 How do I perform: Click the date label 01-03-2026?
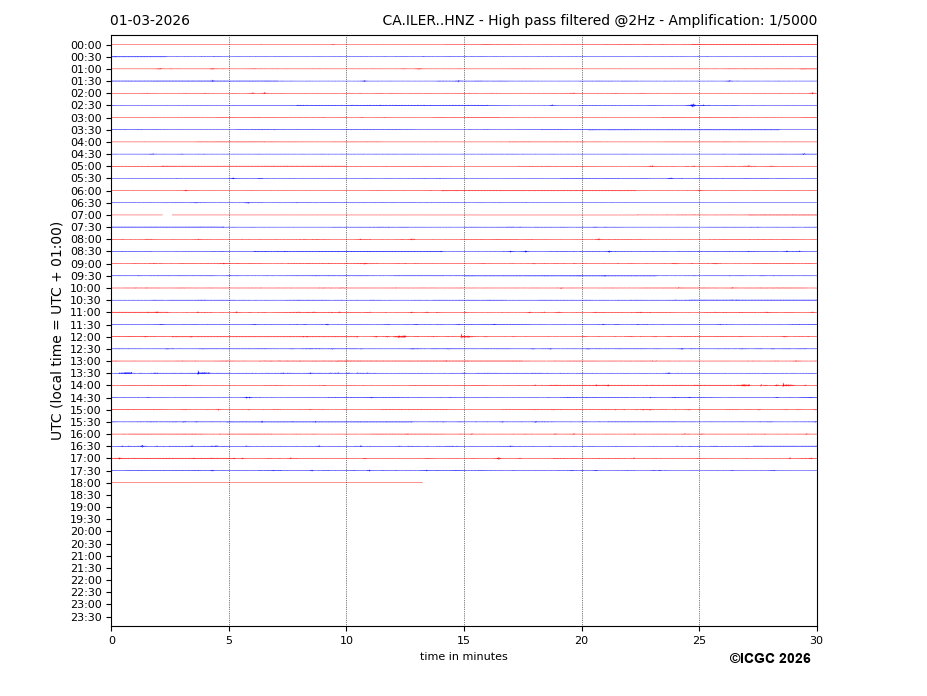pos(150,21)
